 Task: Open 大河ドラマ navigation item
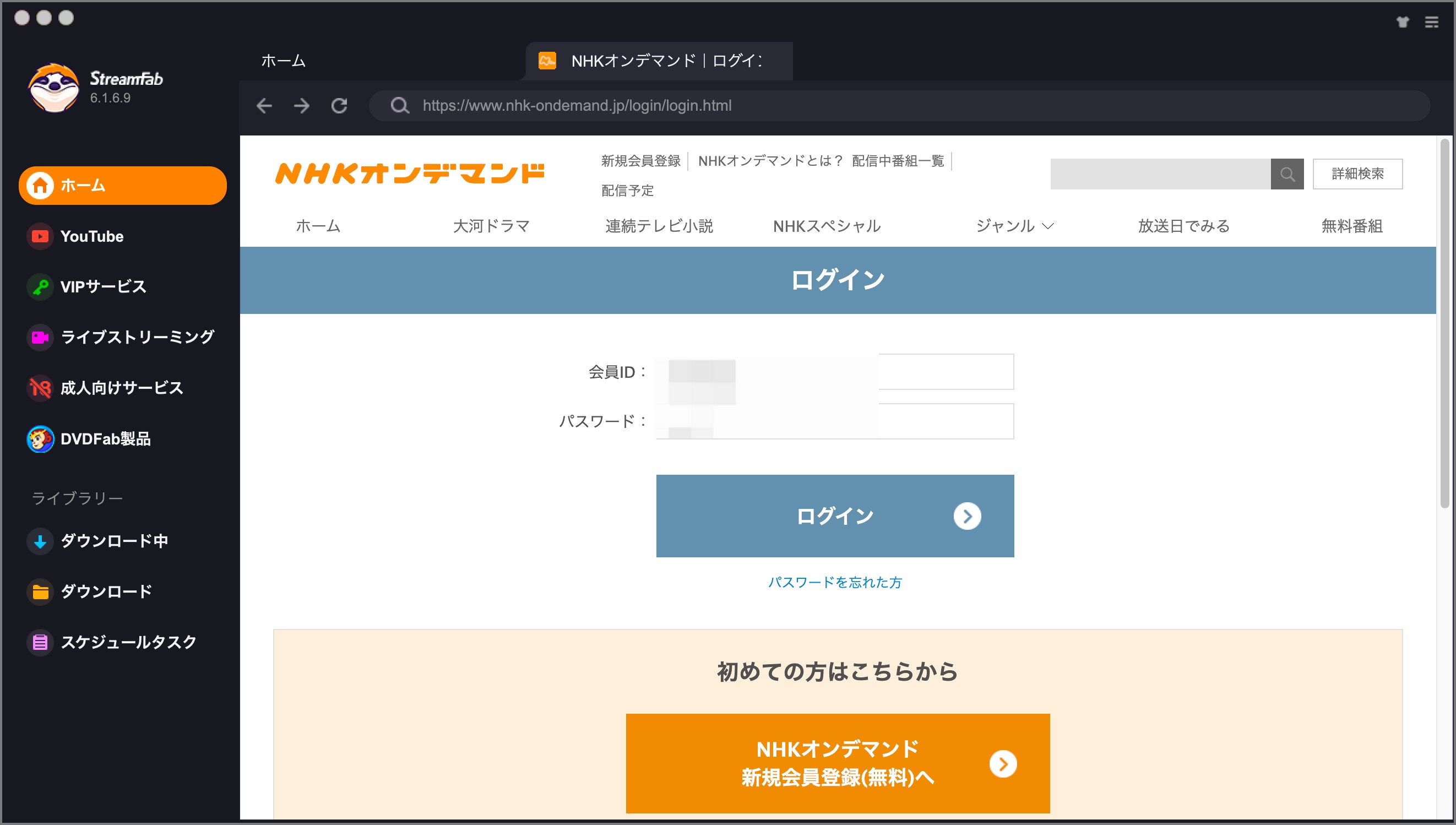pos(491,226)
